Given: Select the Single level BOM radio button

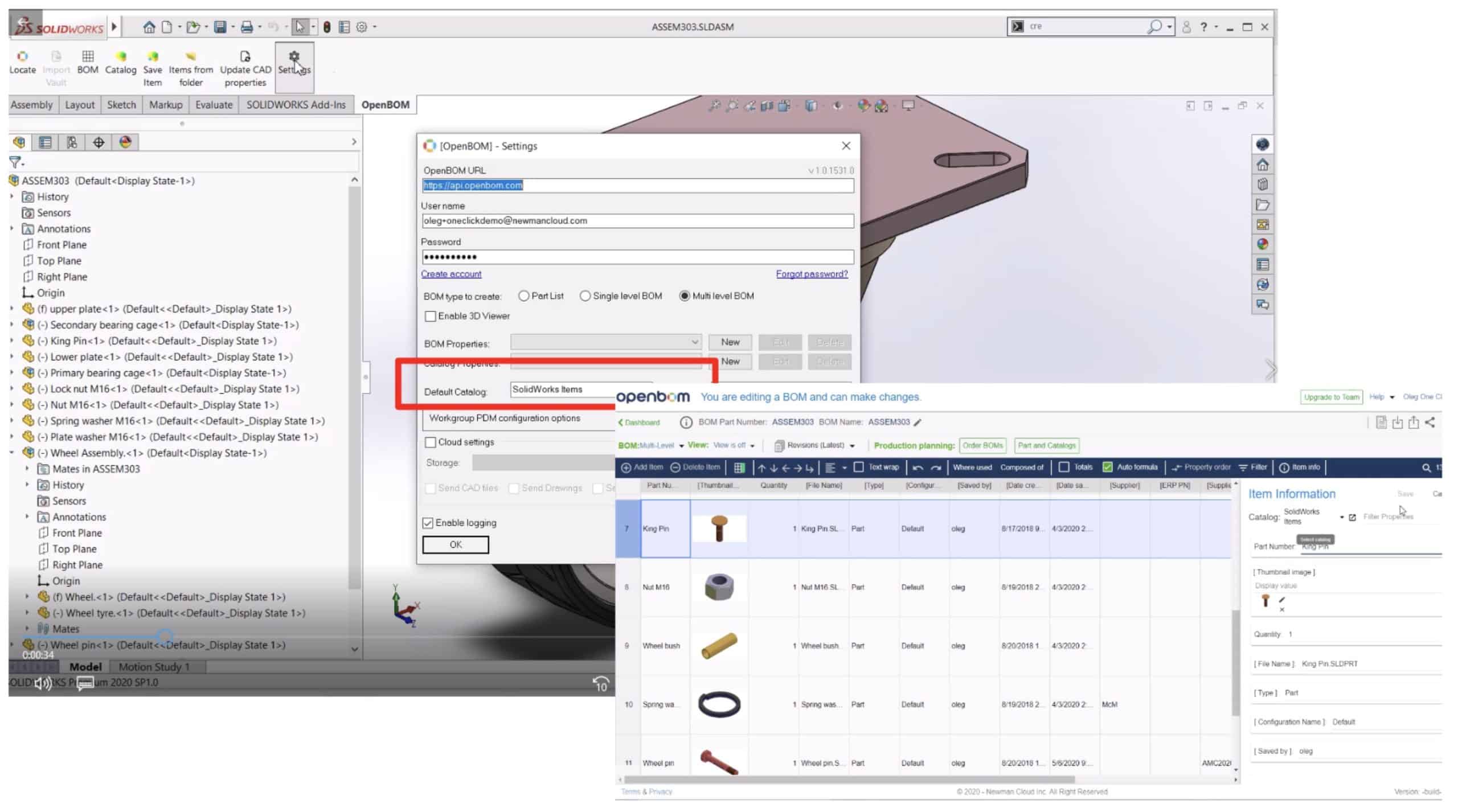Looking at the screenshot, I should (585, 296).
